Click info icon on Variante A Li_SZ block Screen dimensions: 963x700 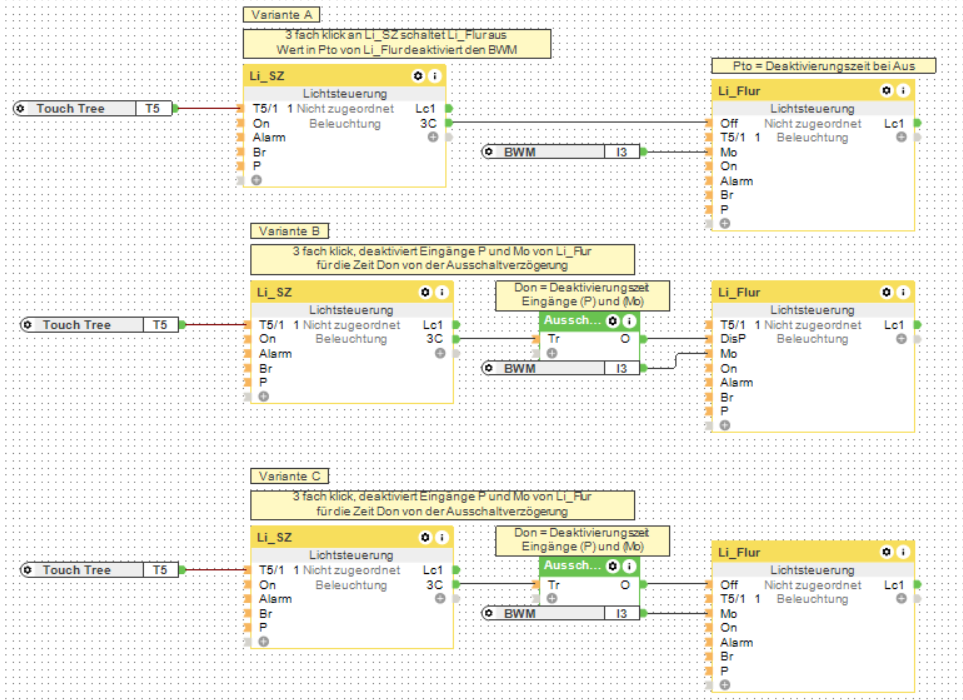[434, 76]
